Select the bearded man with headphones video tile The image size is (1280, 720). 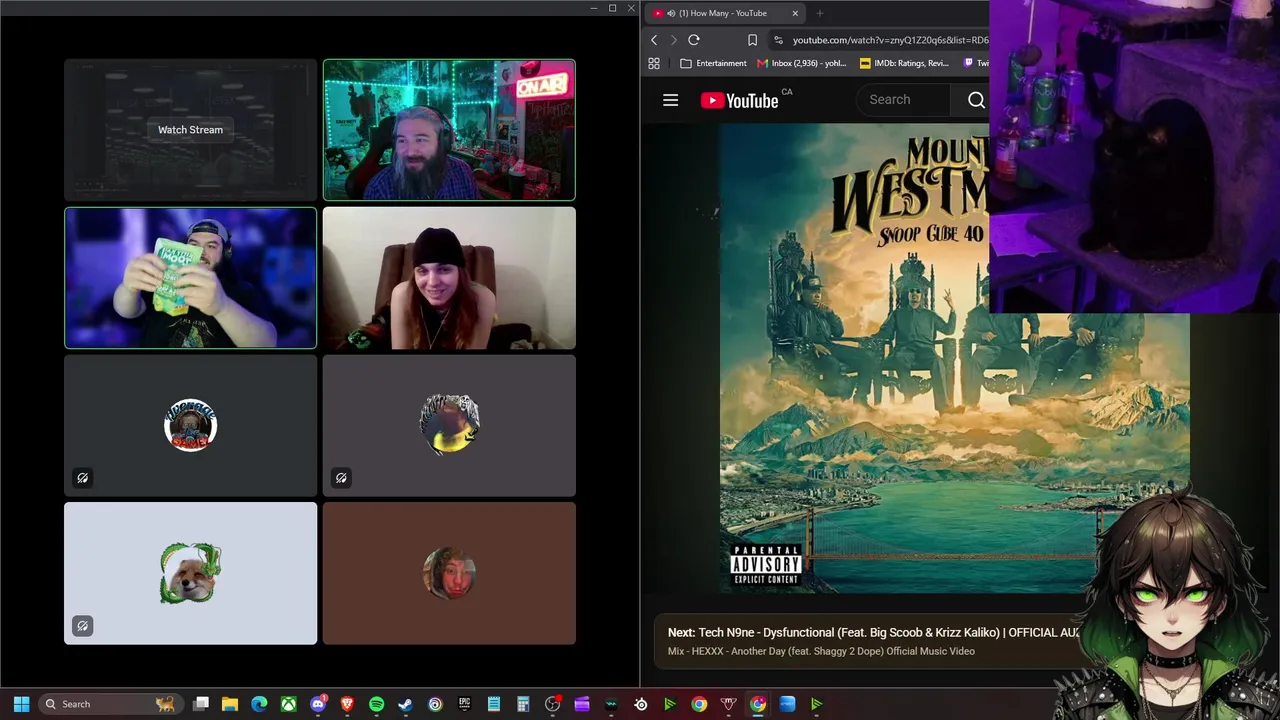click(449, 130)
